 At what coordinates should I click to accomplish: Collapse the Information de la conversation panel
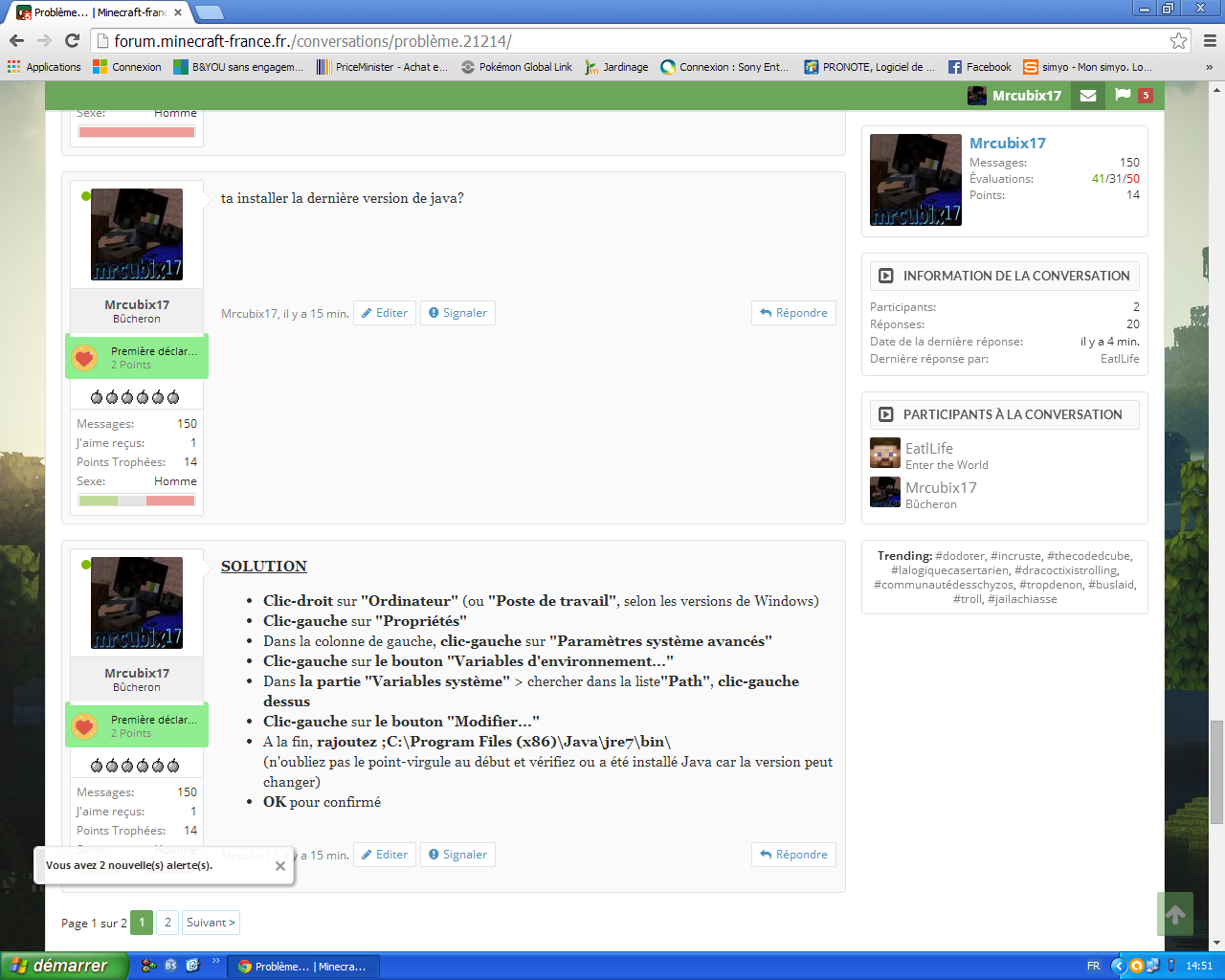(886, 276)
